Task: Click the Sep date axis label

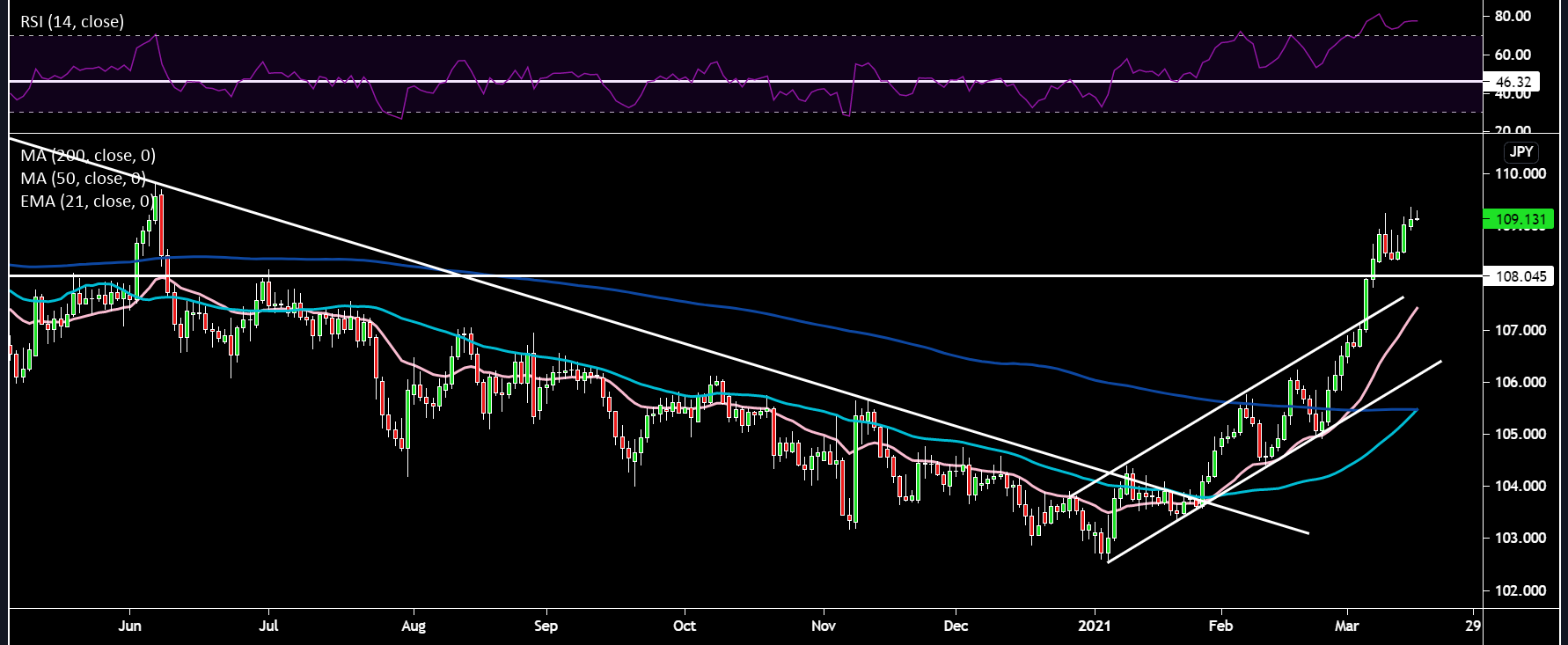Action: [546, 626]
